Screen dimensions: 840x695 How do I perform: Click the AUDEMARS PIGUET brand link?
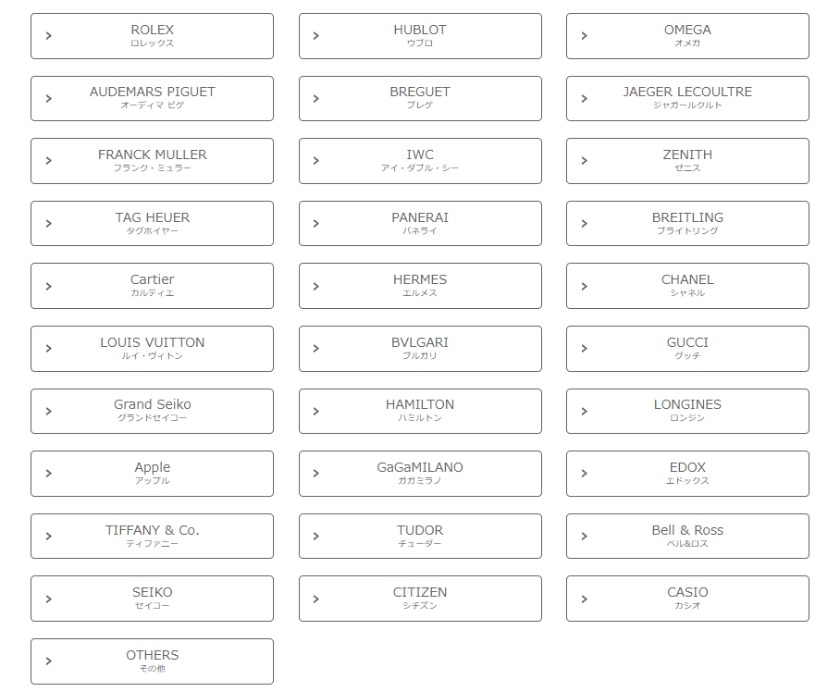tap(152, 98)
